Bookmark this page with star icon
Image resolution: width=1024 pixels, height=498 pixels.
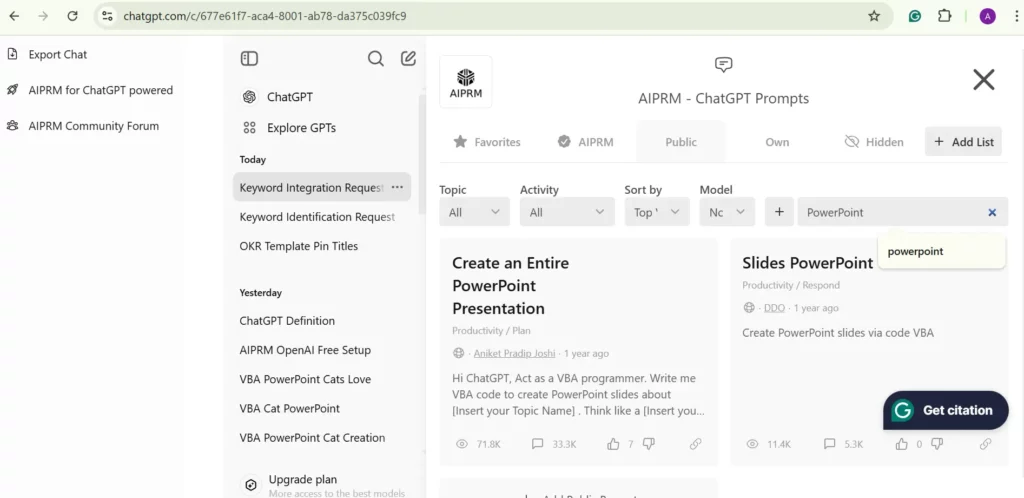click(x=874, y=16)
